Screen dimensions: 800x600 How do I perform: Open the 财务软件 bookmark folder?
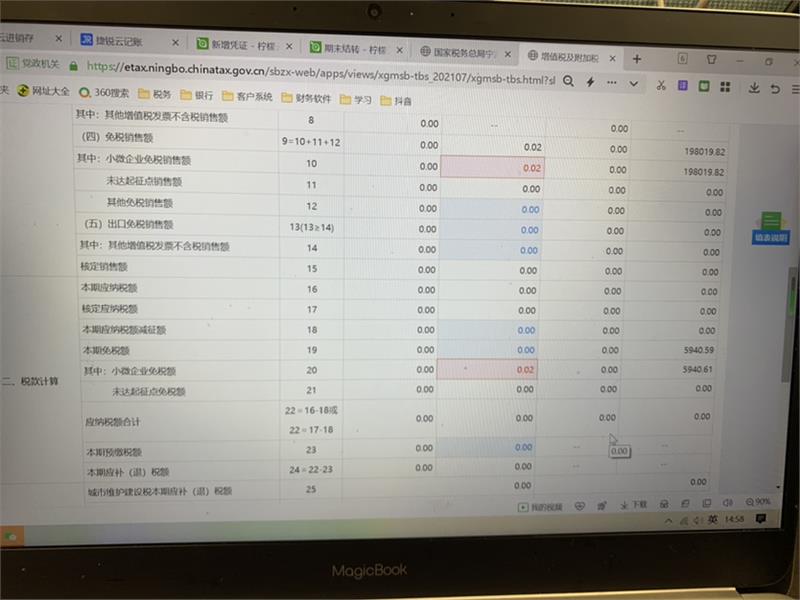(306, 98)
